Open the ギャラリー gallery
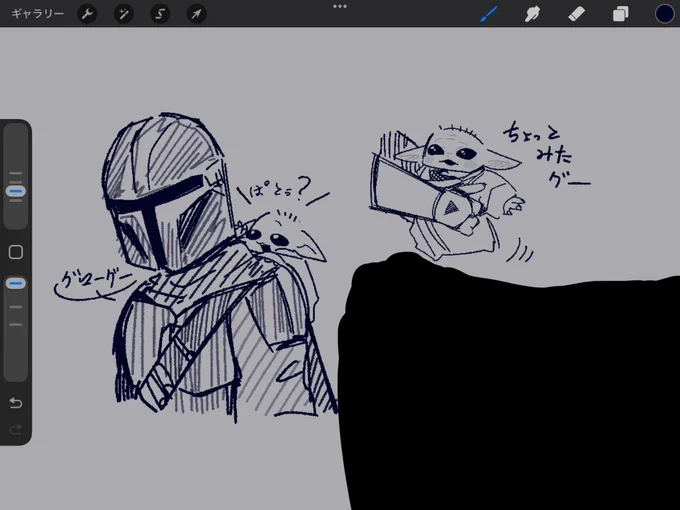The width and height of the screenshot is (680, 510). click(x=38, y=14)
